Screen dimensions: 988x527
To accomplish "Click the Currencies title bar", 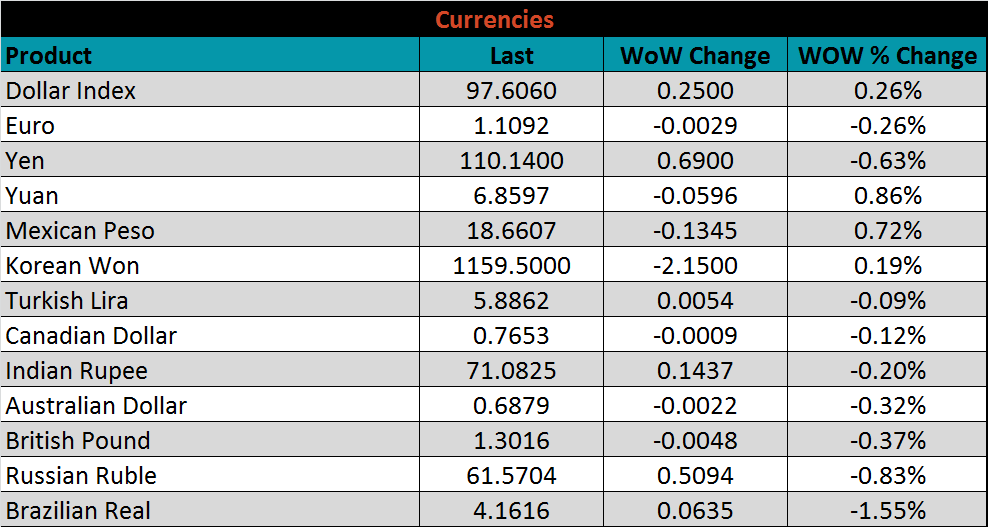I will point(494,19).
